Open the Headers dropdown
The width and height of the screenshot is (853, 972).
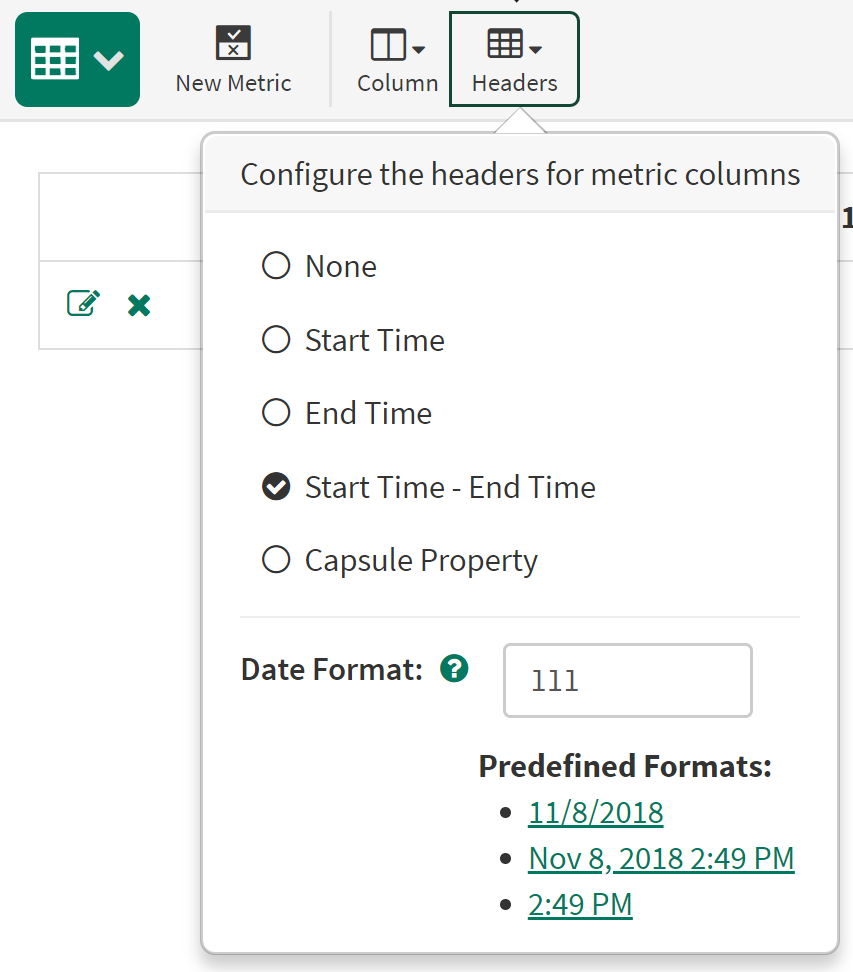pos(514,60)
